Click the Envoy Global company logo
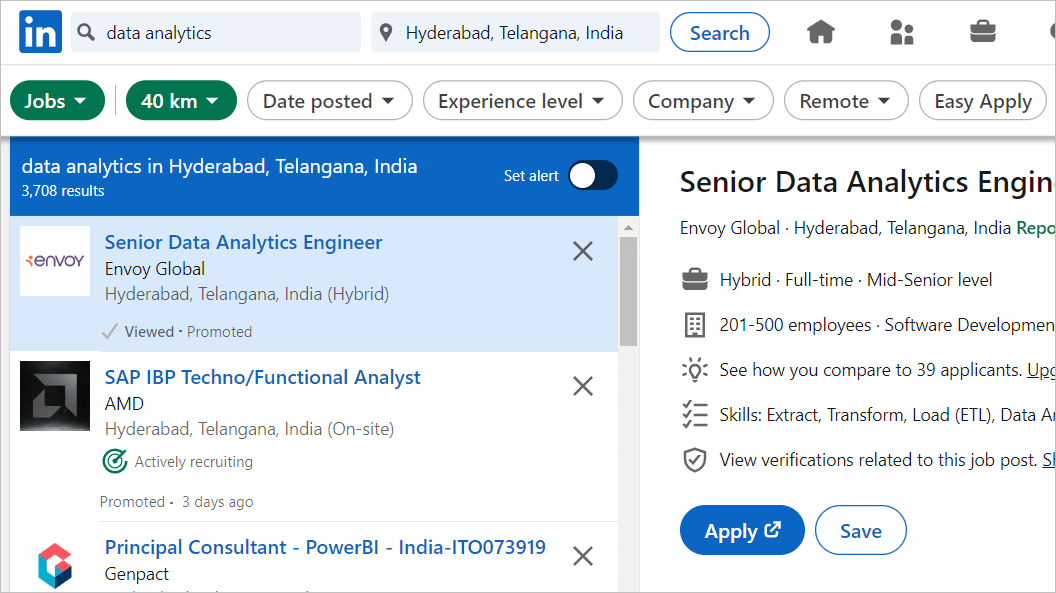The image size is (1056, 593). tap(55, 261)
